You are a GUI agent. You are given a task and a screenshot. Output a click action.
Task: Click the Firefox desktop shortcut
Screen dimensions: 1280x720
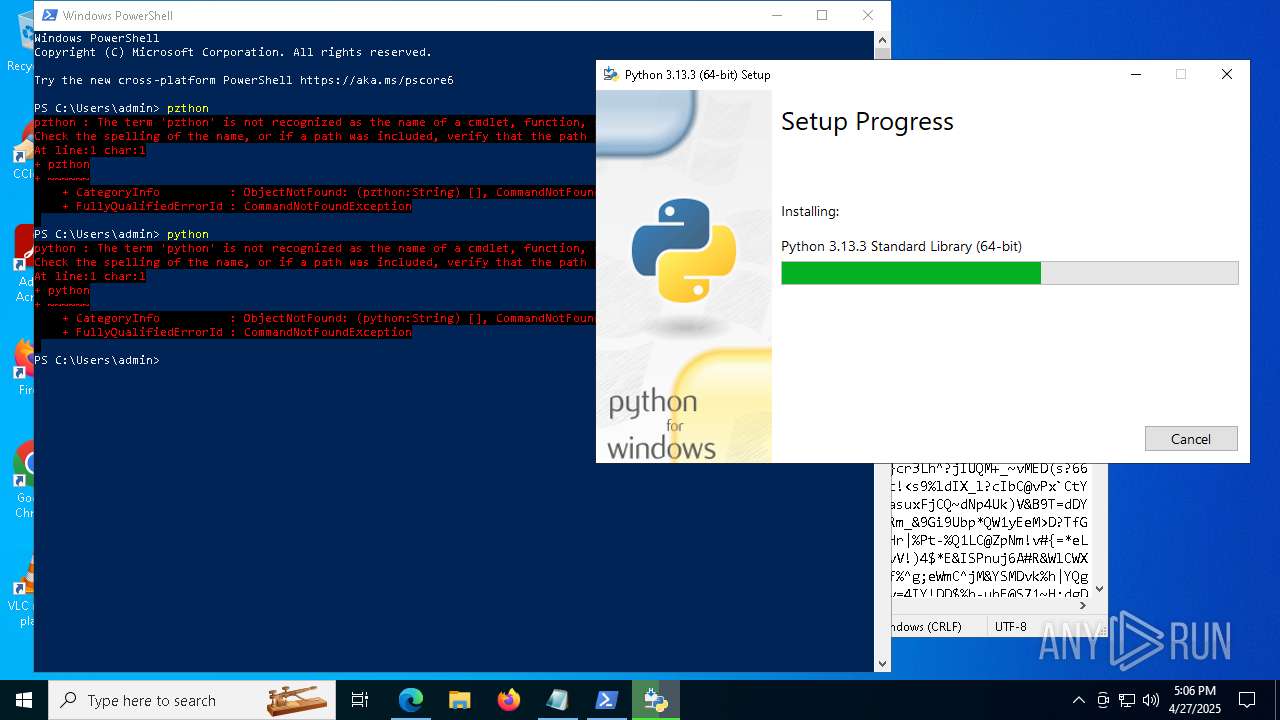(24, 366)
